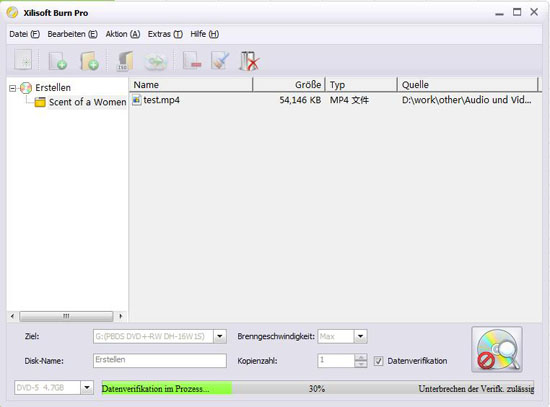Click the tree scrollbar right arrow
550x407 pixels.
point(121,316)
